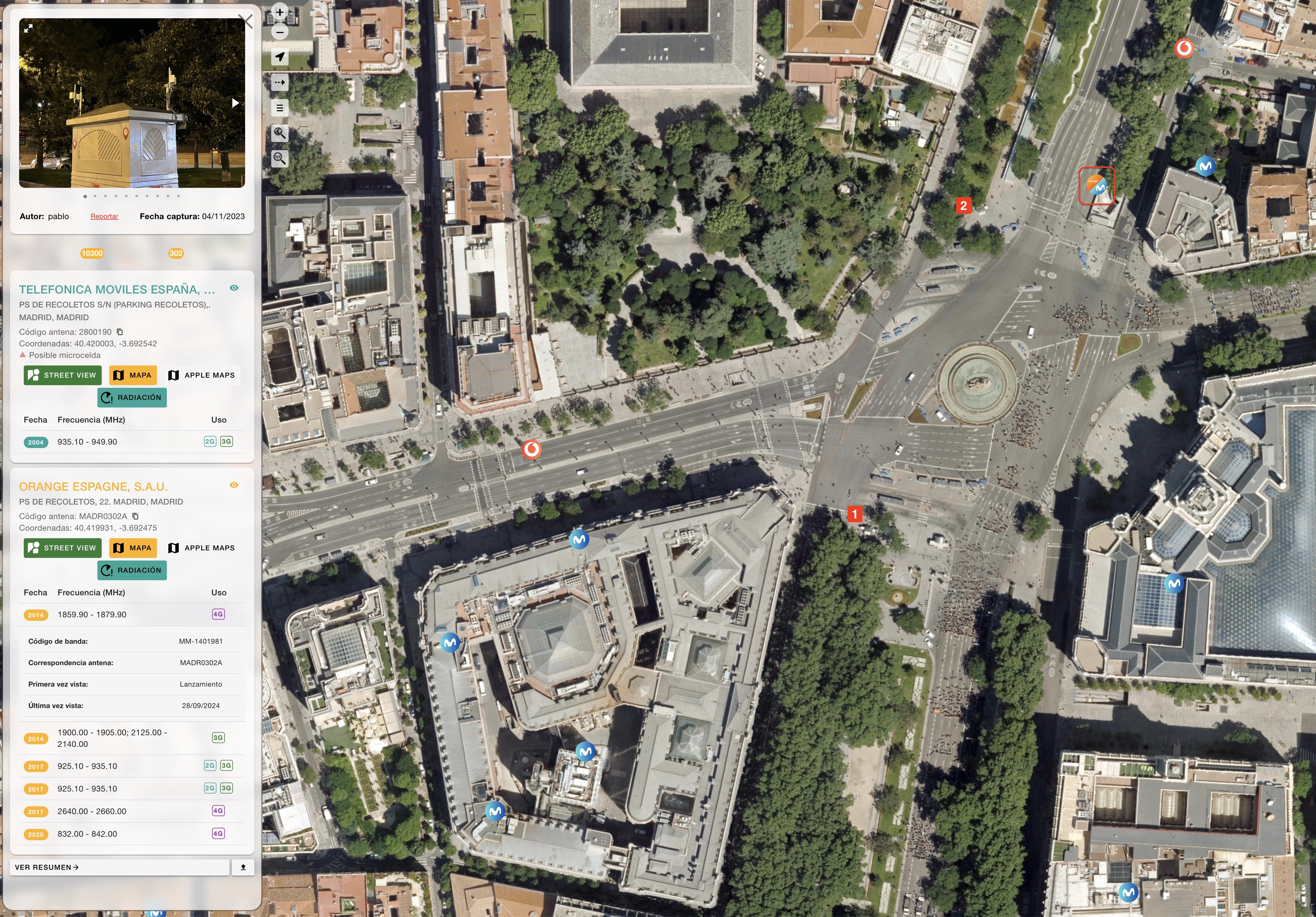This screenshot has height=917, width=1316.
Task: Click the 4G badge in 832.00 - 842.00 row
Action: (218, 834)
